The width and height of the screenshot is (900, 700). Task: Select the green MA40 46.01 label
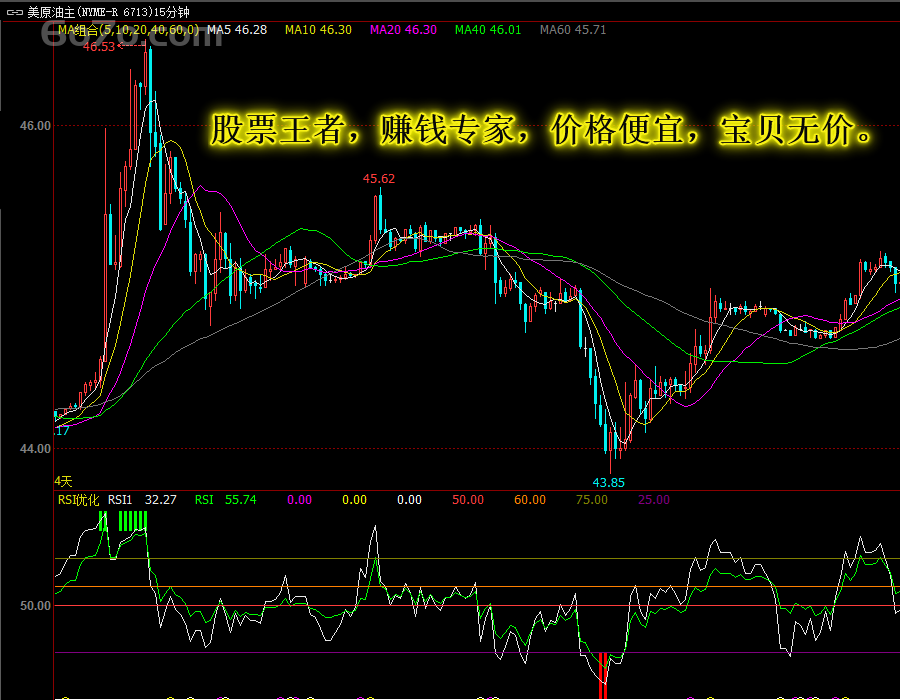pos(488,30)
